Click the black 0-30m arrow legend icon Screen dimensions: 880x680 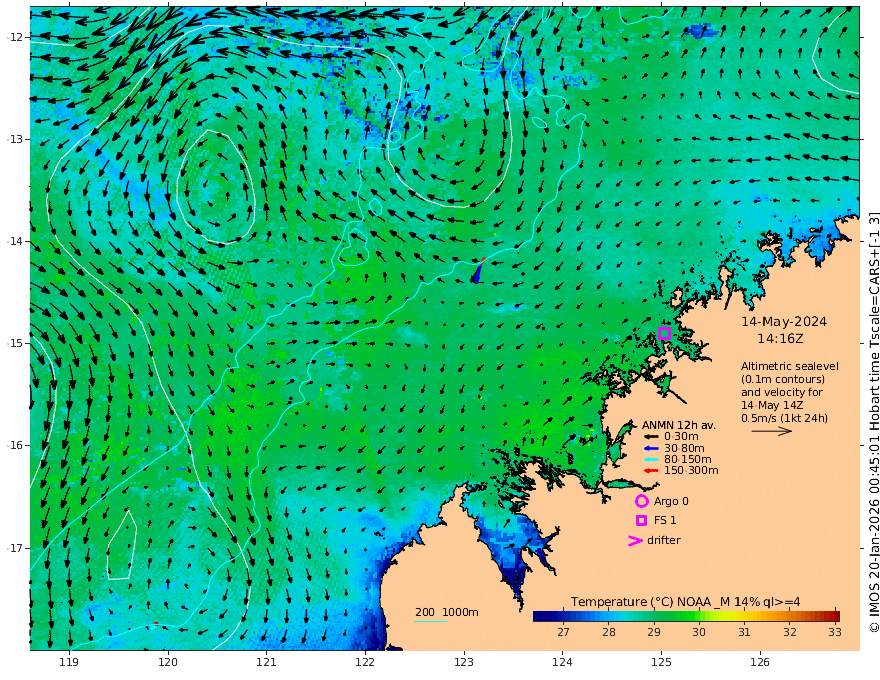point(651,437)
